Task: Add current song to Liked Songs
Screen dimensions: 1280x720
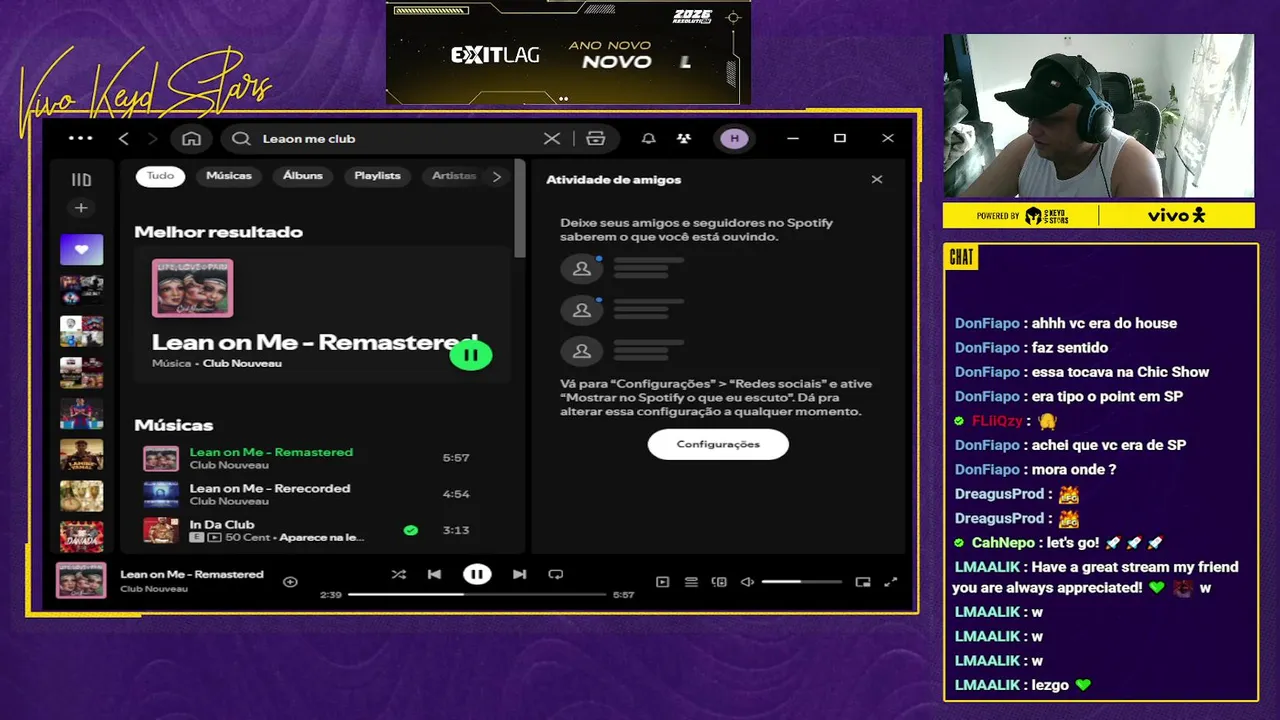Action: pos(290,582)
